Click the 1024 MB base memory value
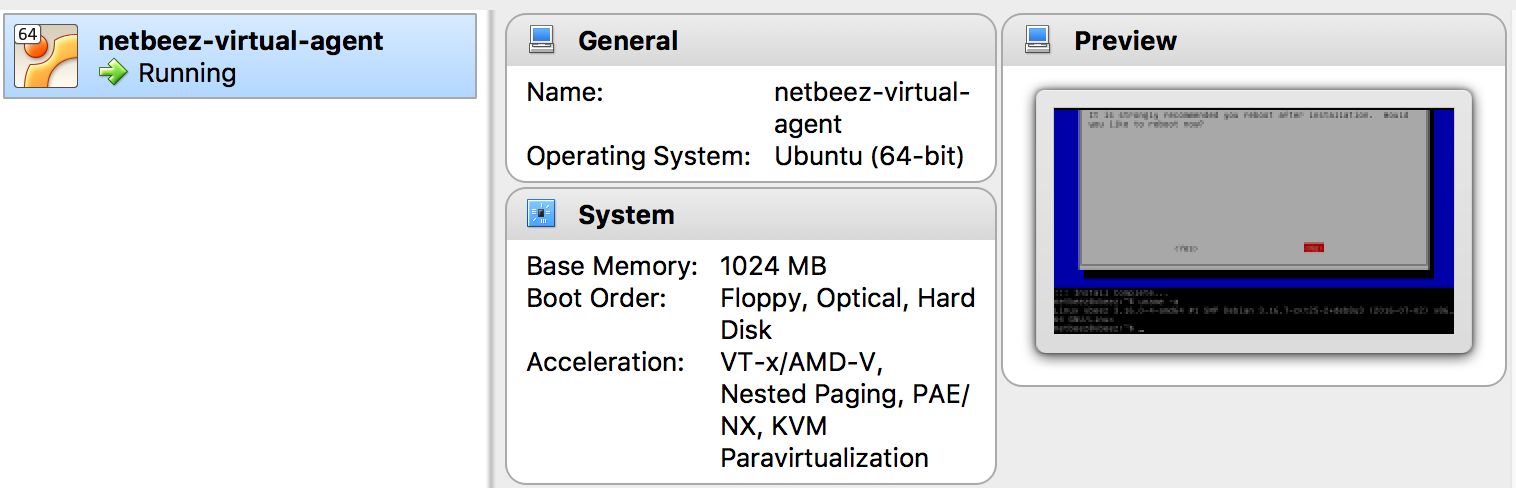Screen dimensions: 1516x488 click(x=773, y=267)
